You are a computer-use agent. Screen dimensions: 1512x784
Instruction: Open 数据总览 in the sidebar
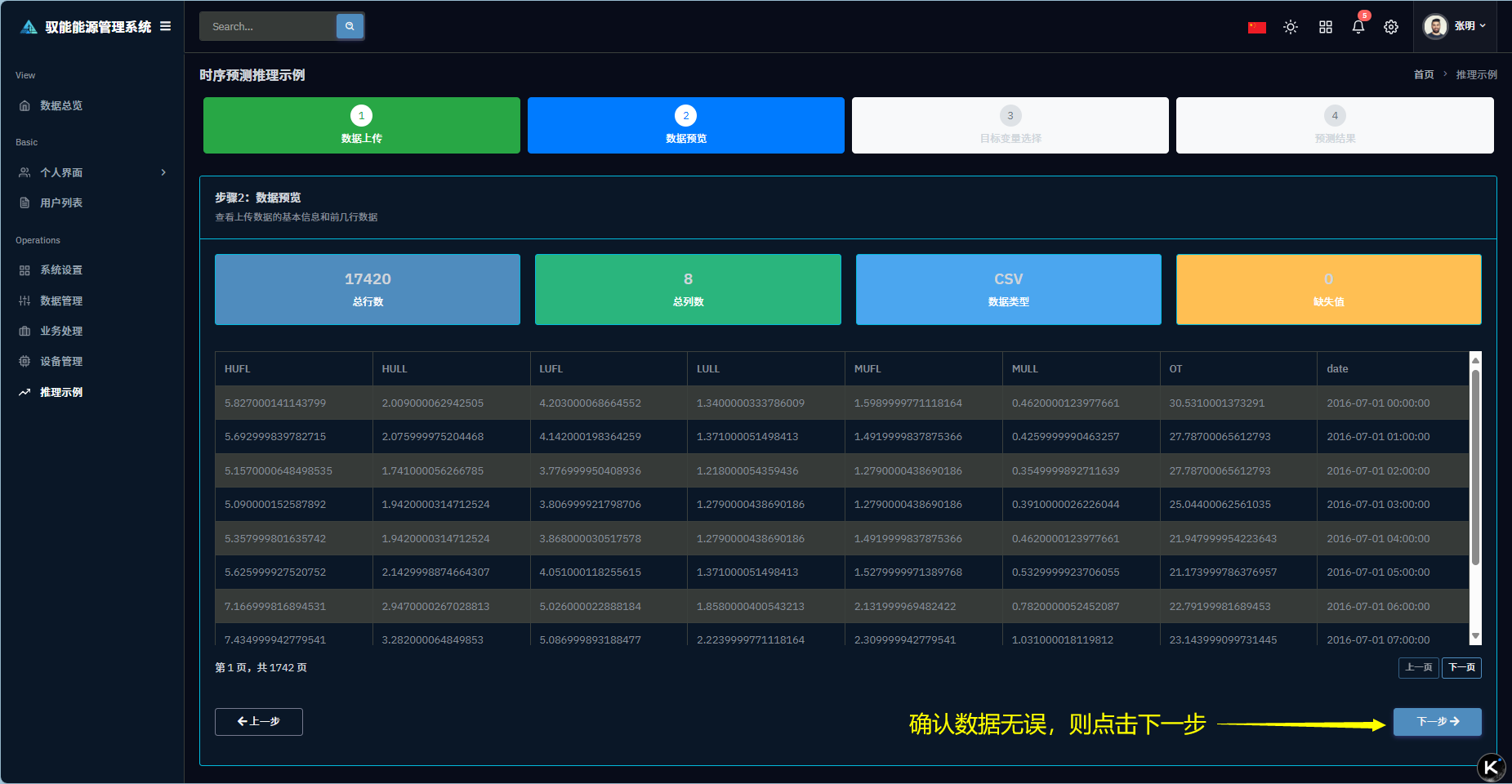[x=61, y=105]
